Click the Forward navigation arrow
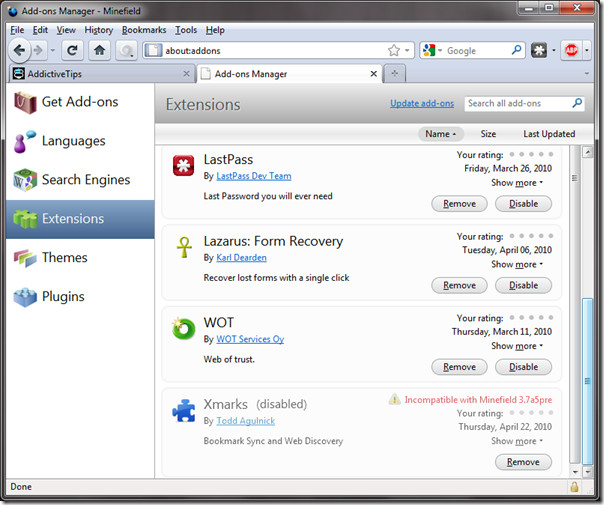Screen dimensions: 604x505 (38, 50)
